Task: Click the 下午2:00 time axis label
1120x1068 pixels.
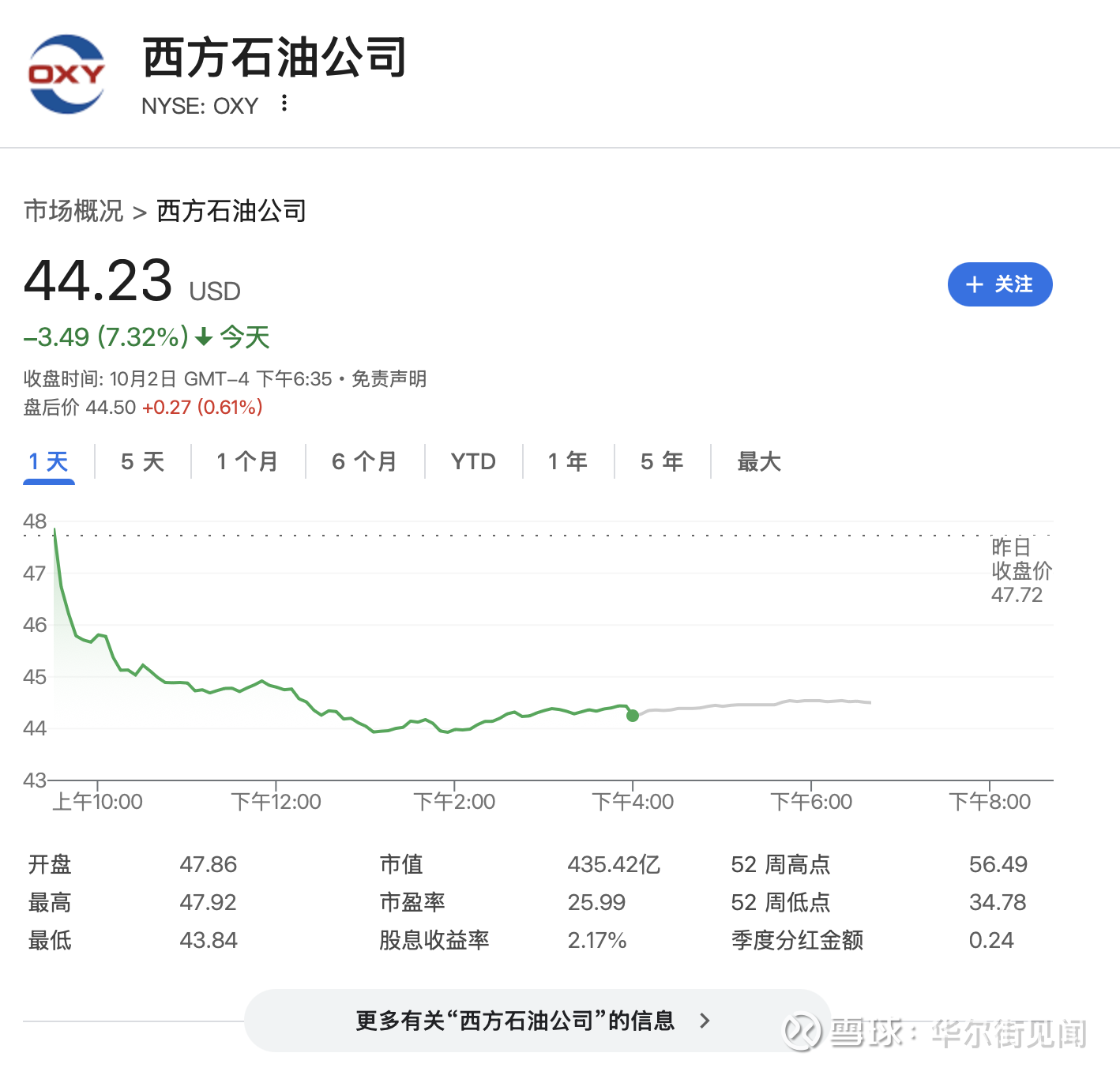Action: tap(454, 802)
